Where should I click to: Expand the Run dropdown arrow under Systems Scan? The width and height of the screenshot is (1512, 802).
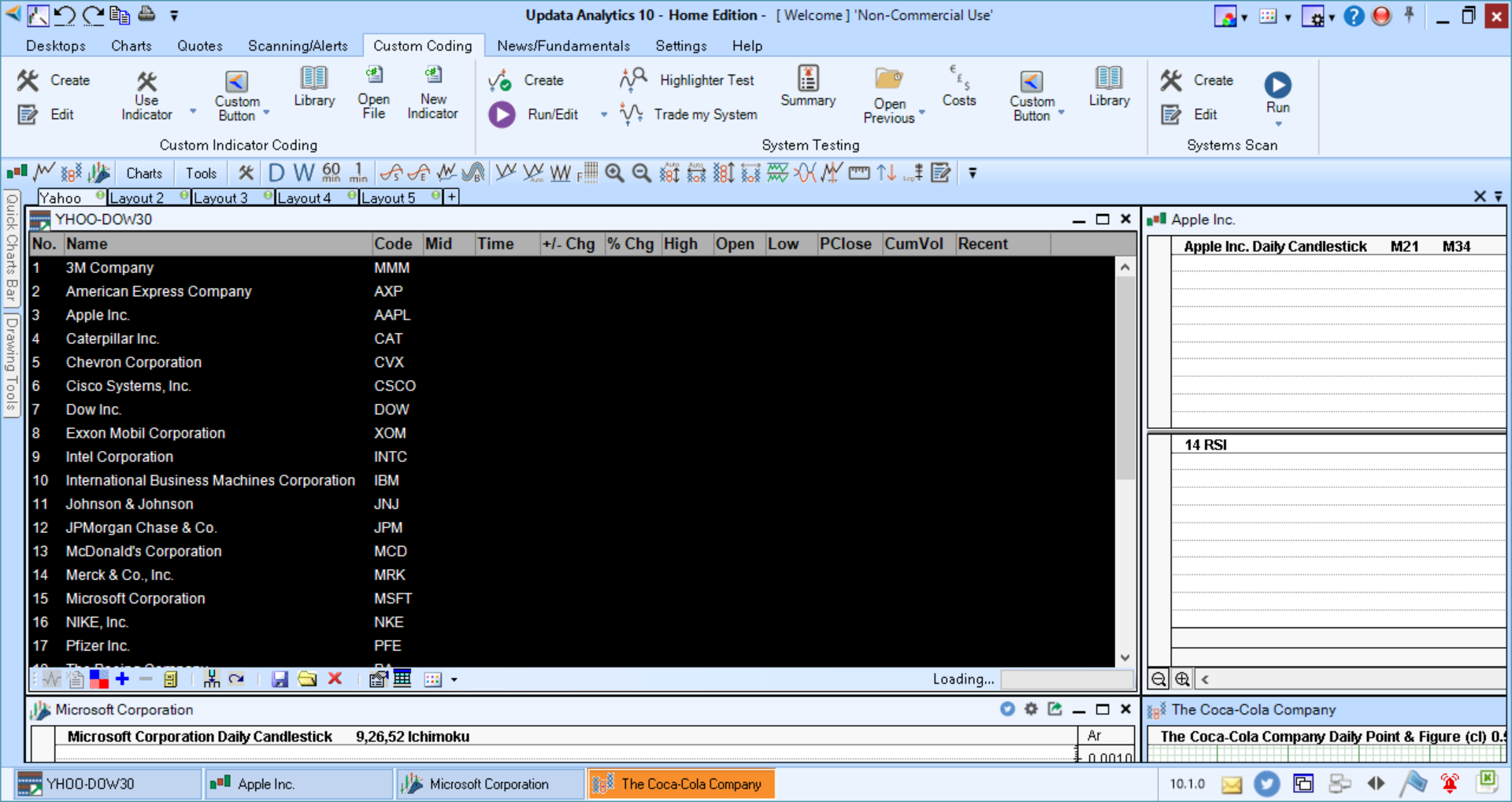coord(1278,124)
